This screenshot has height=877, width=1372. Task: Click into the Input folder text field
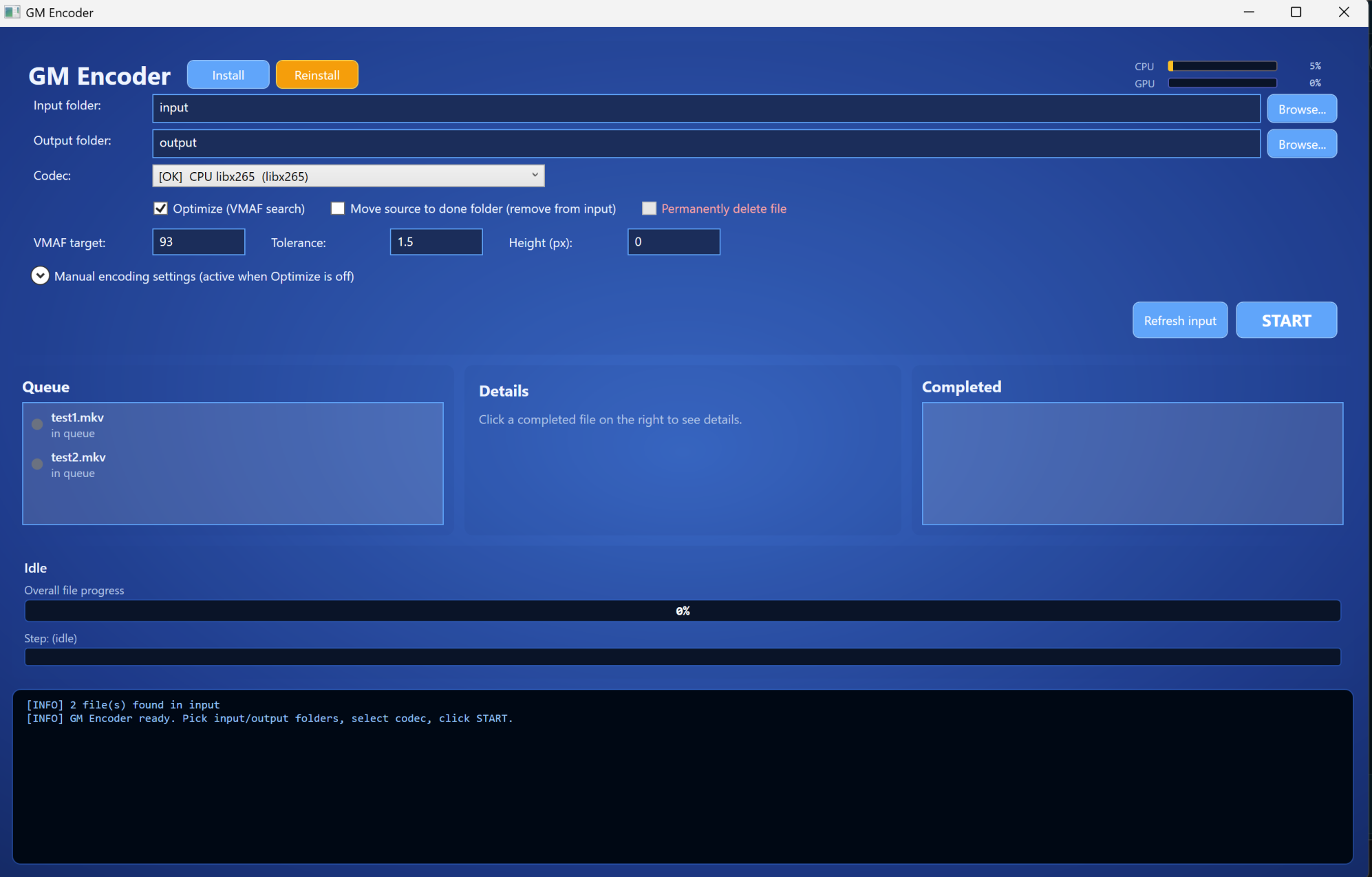706,108
